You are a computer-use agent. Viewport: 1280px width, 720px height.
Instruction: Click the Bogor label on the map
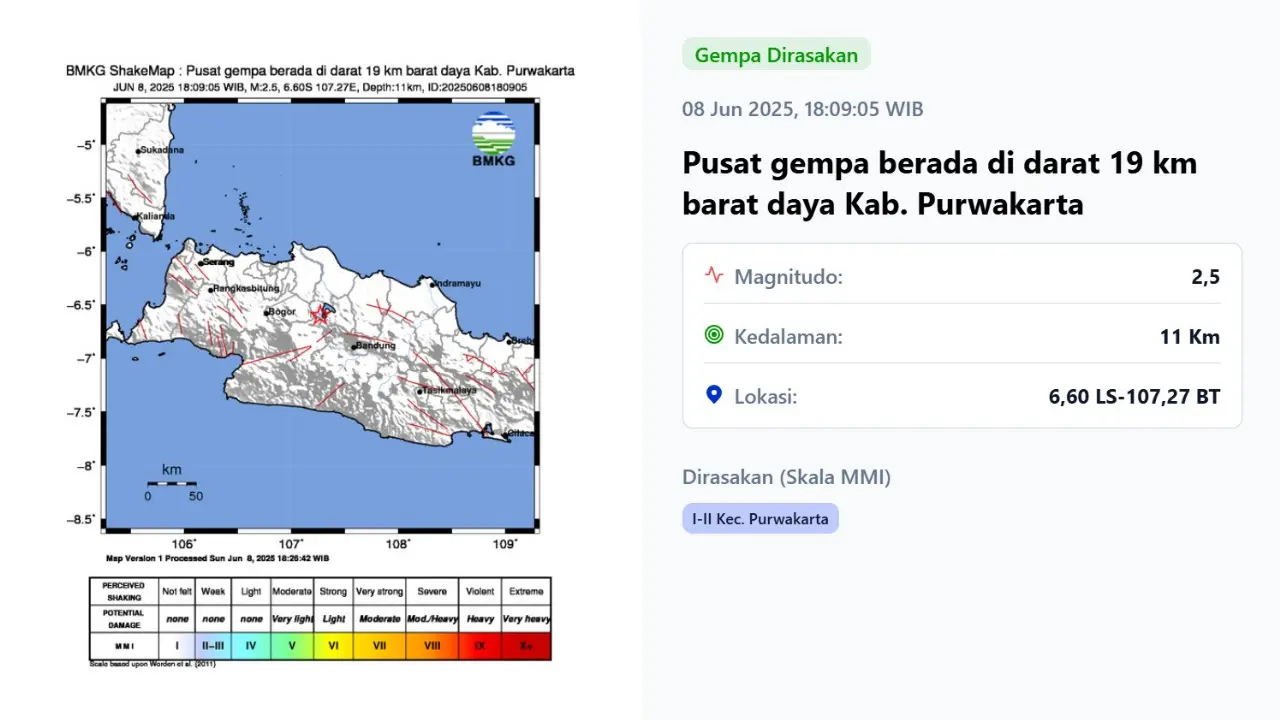point(283,313)
